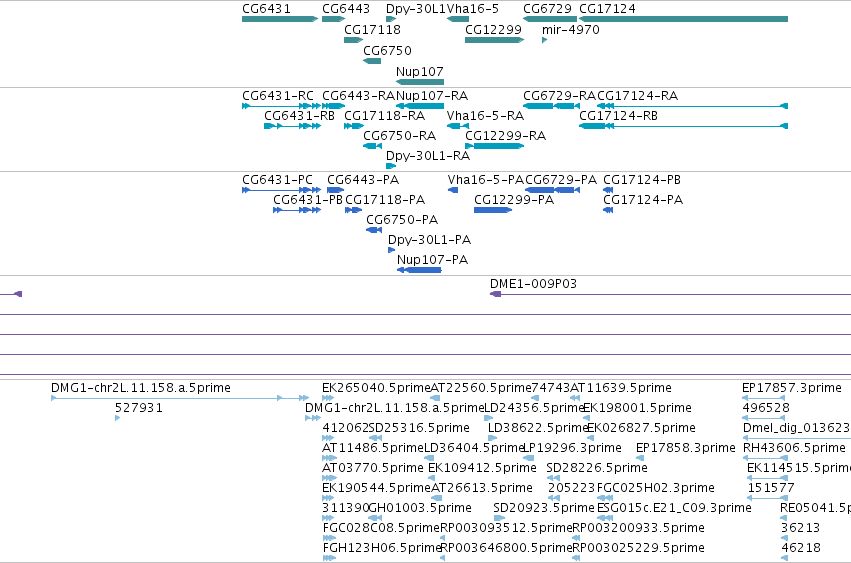Select the CG12299 gene label
This screenshot has width=851, height=563.
coord(493,29)
